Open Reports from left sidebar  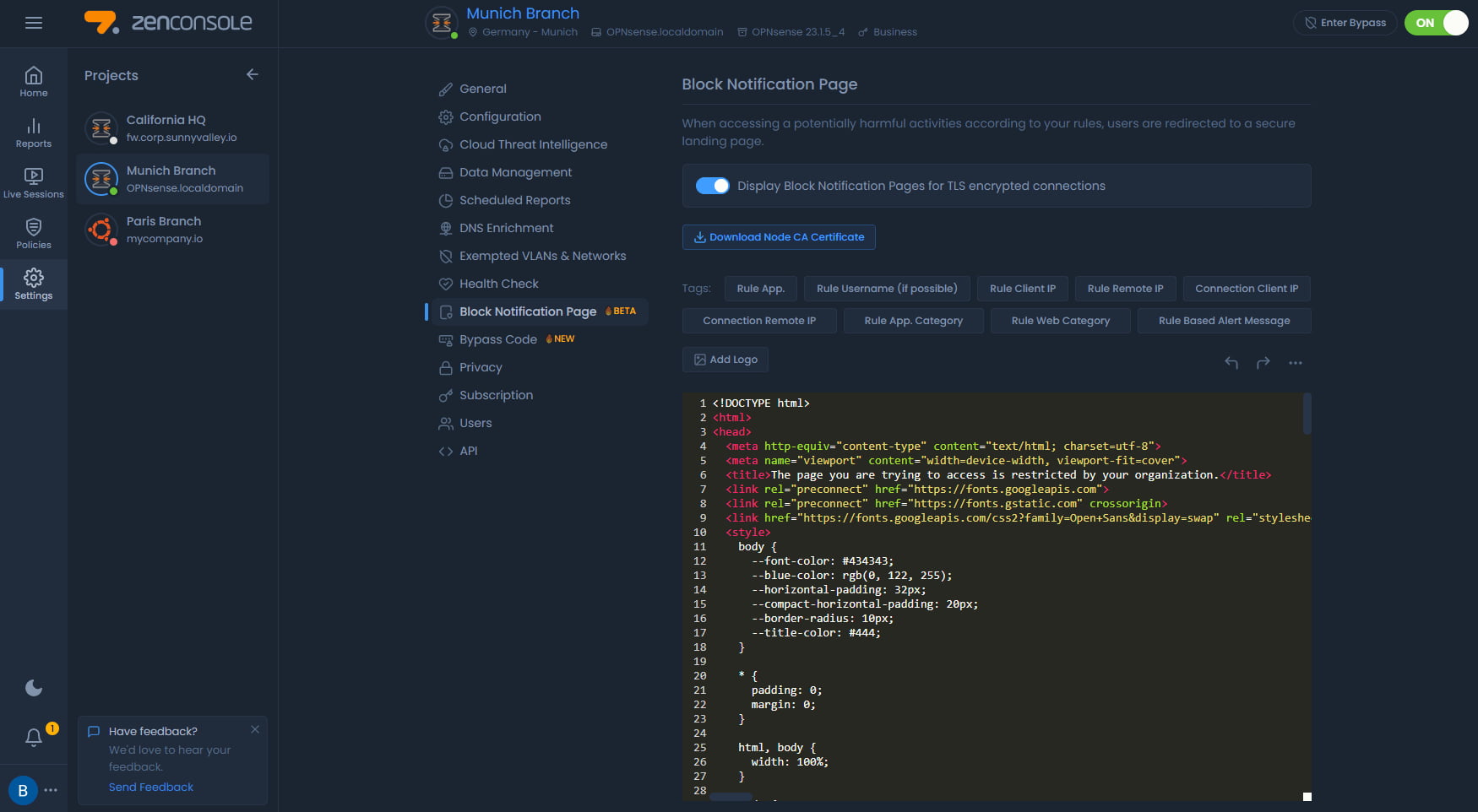[34, 133]
